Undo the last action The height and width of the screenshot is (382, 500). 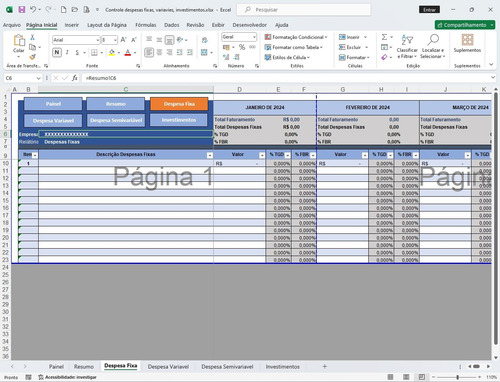pyautogui.click(x=33, y=10)
